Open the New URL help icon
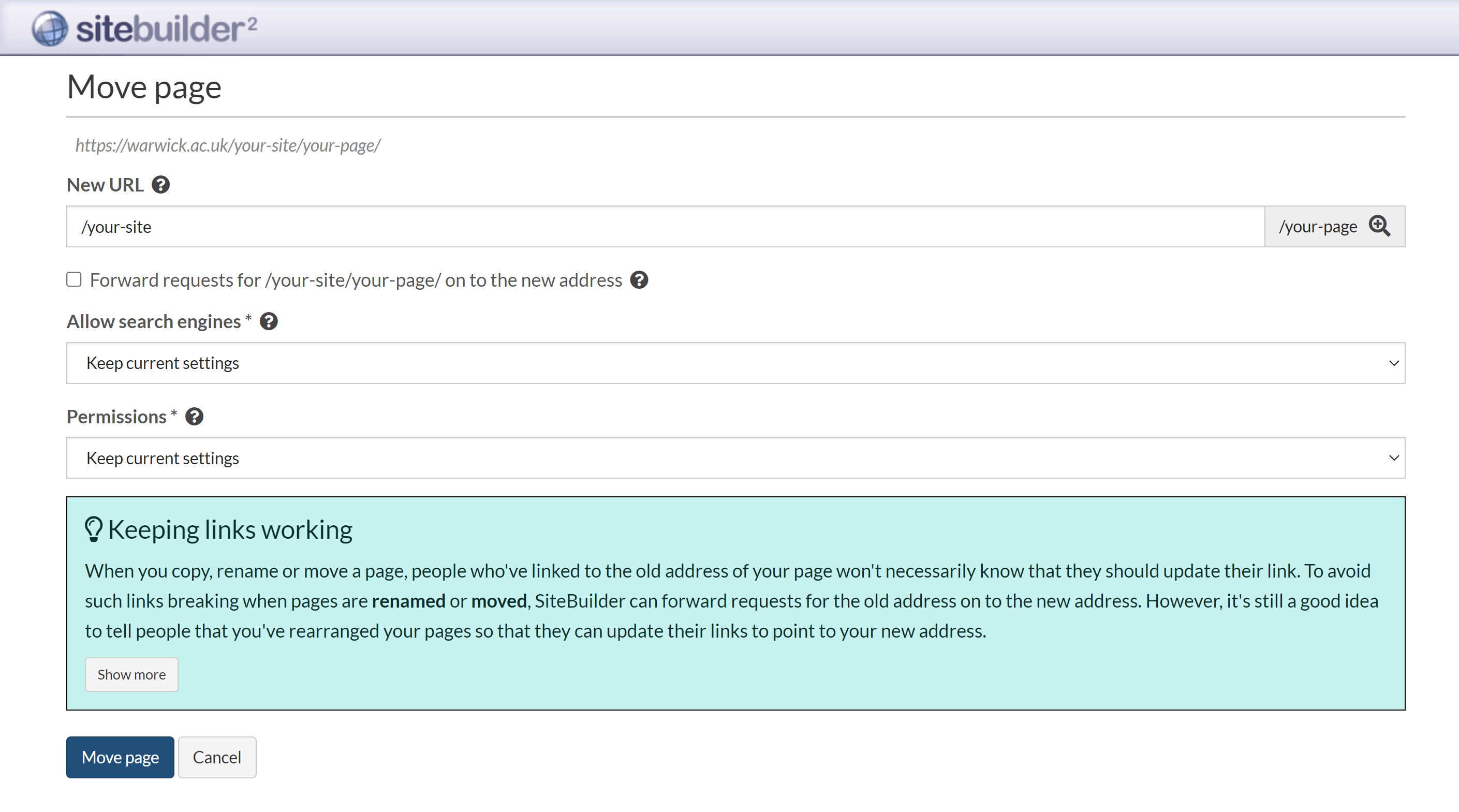The width and height of the screenshot is (1459, 812). pyautogui.click(x=160, y=185)
